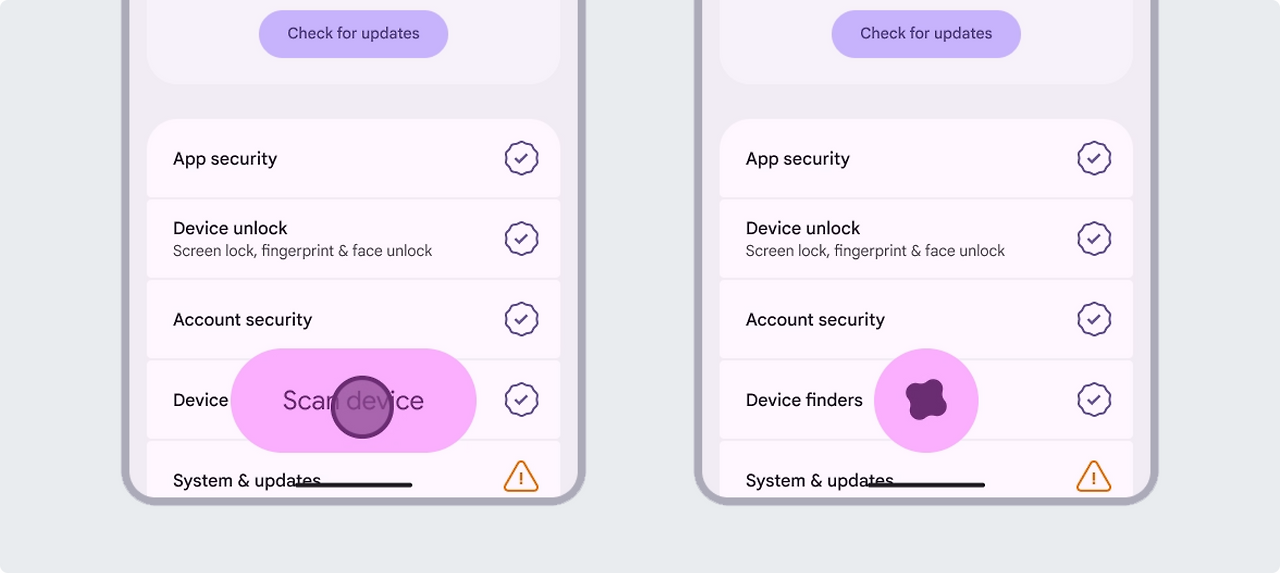Open App security on the left phone
The height and width of the screenshot is (573, 1280).
click(x=353, y=158)
